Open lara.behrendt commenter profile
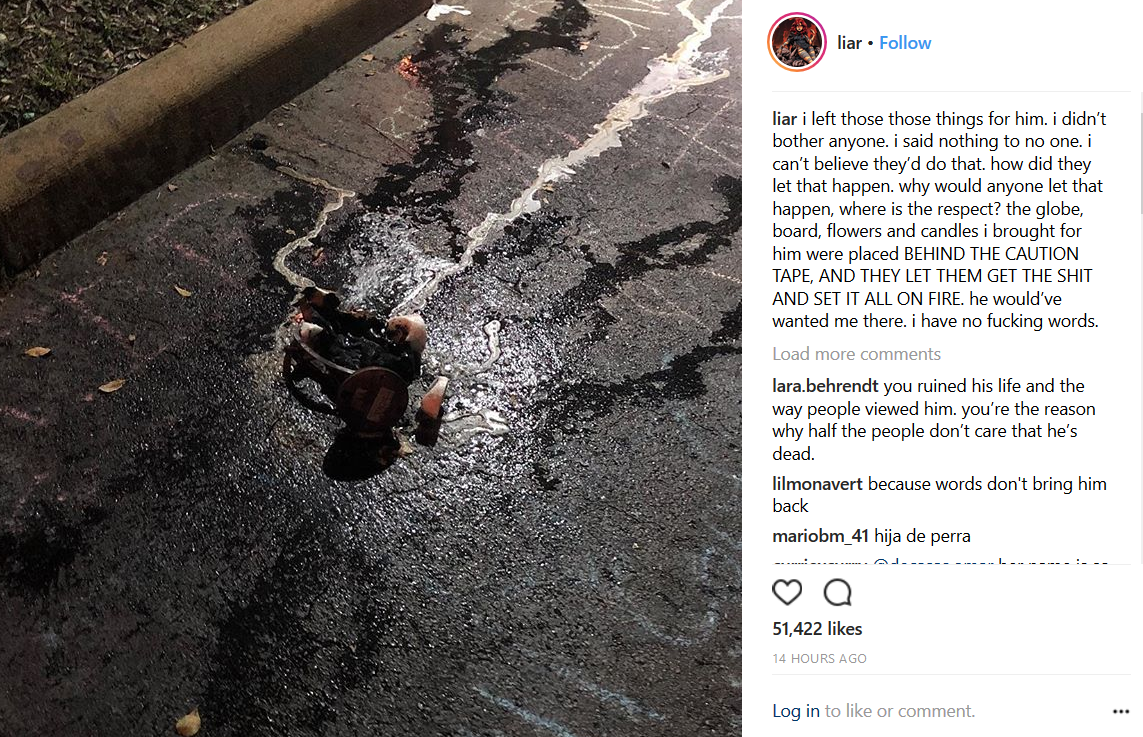This screenshot has height=737, width=1143. [x=825, y=386]
